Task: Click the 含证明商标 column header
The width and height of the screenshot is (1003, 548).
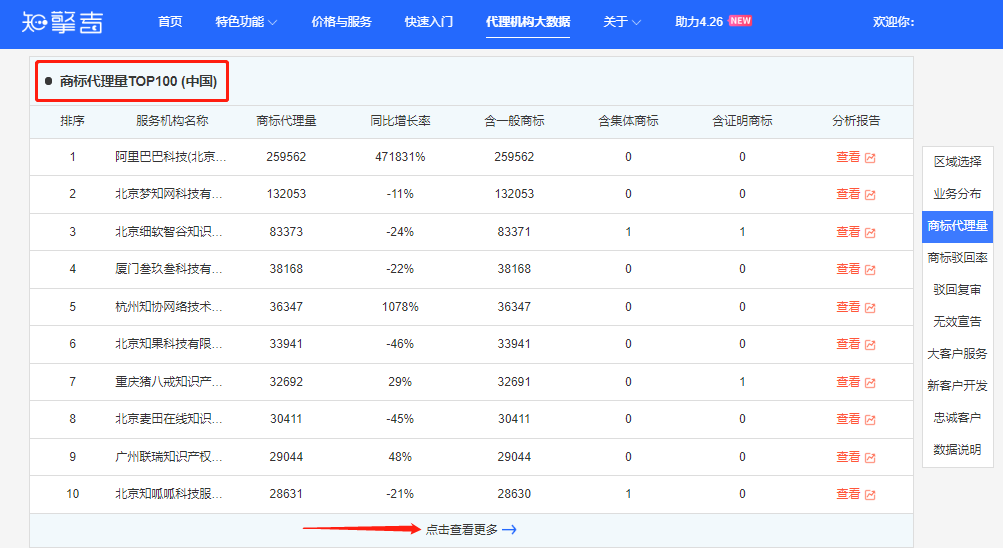Action: pos(742,121)
